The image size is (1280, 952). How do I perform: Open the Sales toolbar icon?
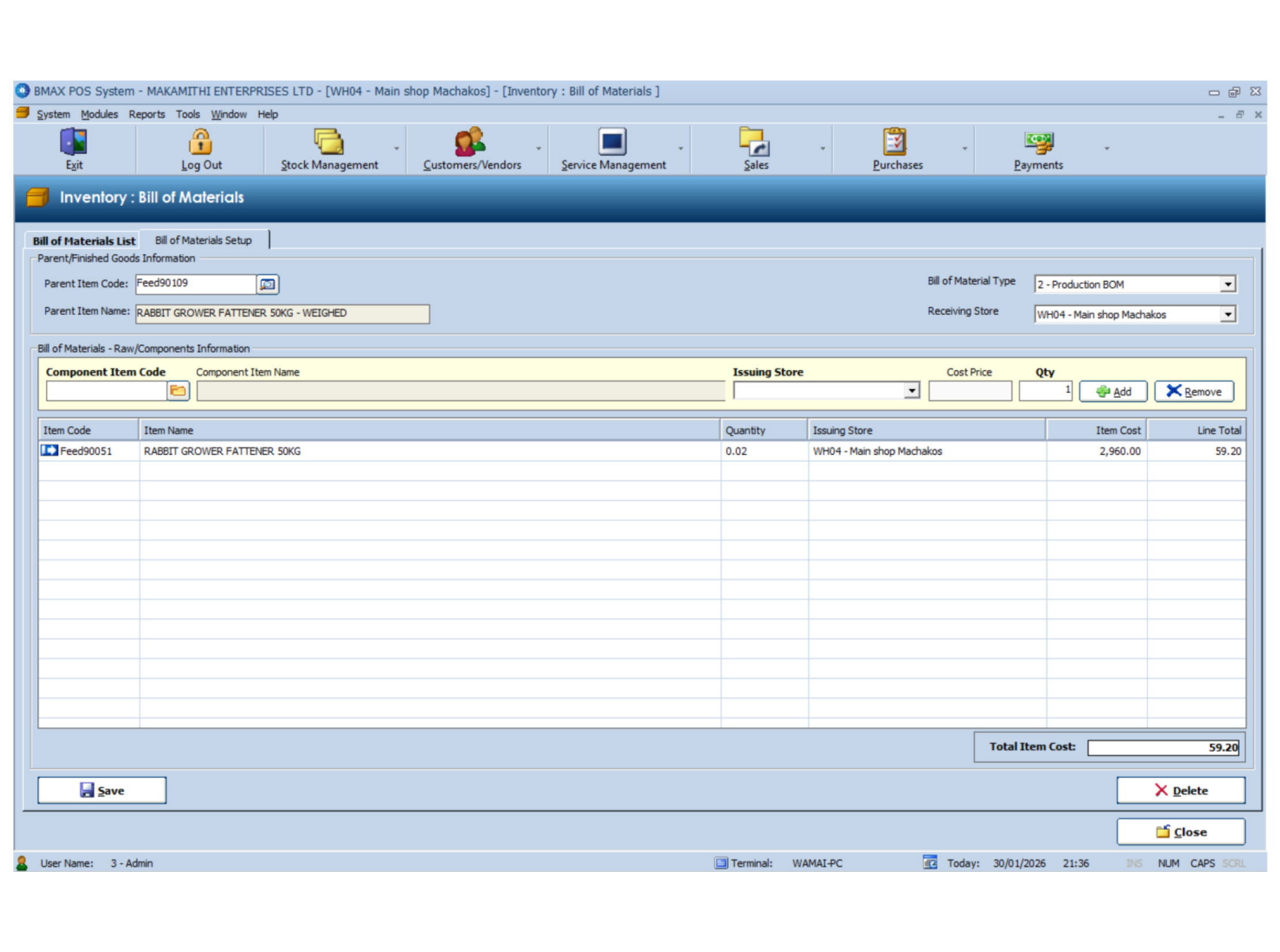[x=755, y=142]
